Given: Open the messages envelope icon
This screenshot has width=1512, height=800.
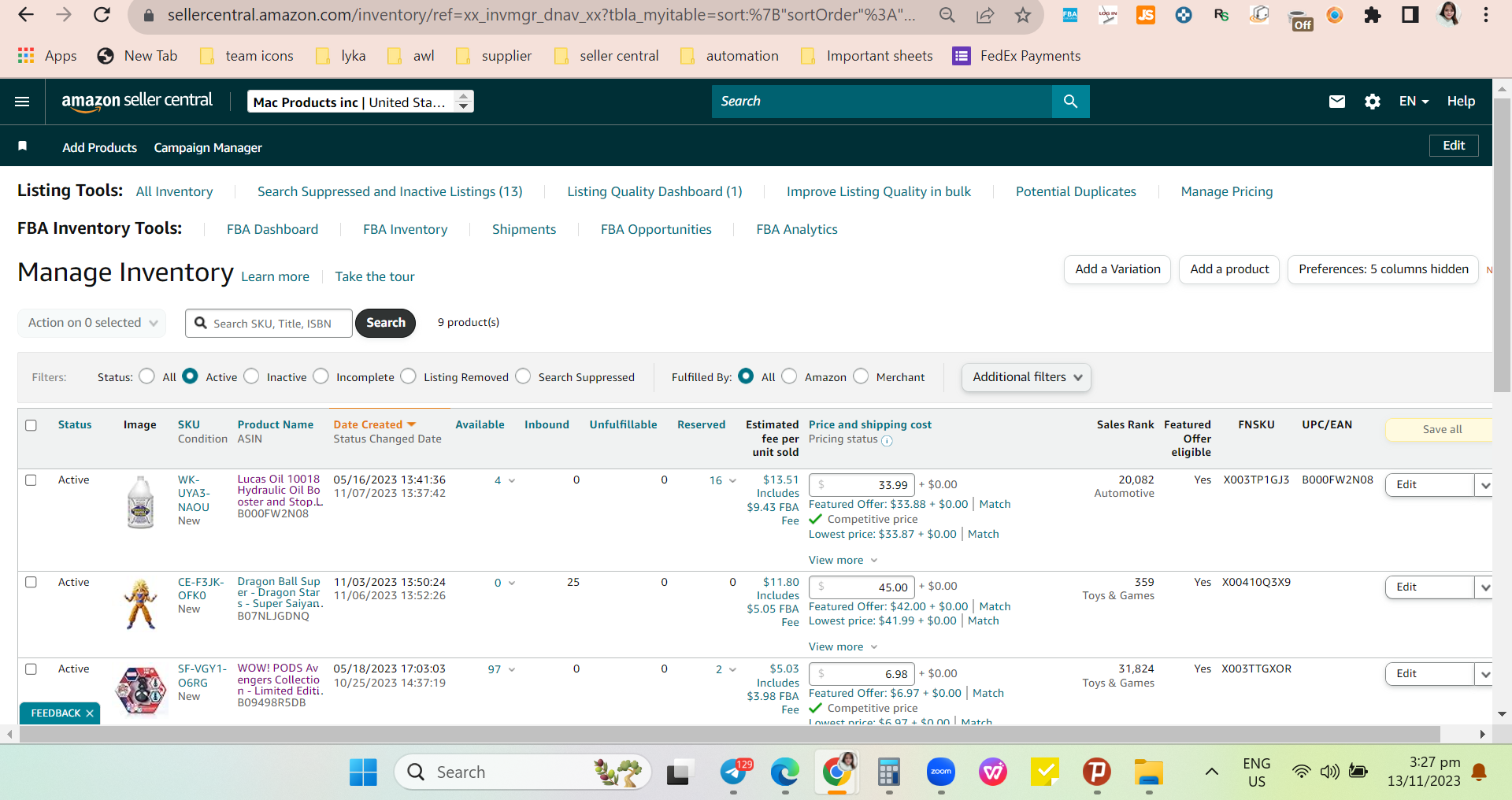Looking at the screenshot, I should click(x=1337, y=102).
